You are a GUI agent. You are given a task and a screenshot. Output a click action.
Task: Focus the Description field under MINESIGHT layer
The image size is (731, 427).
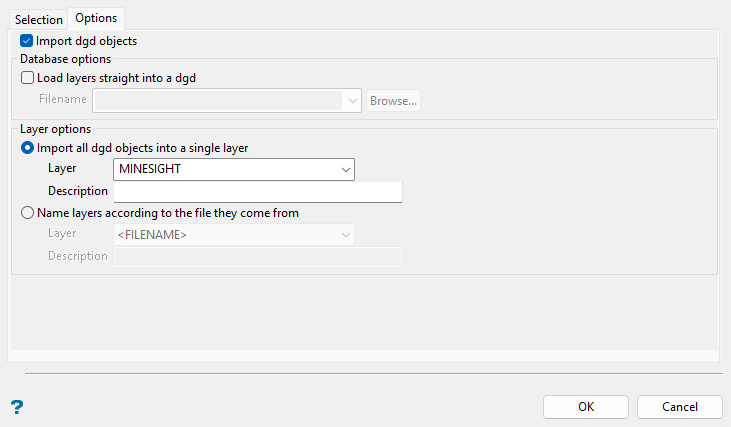[258, 191]
